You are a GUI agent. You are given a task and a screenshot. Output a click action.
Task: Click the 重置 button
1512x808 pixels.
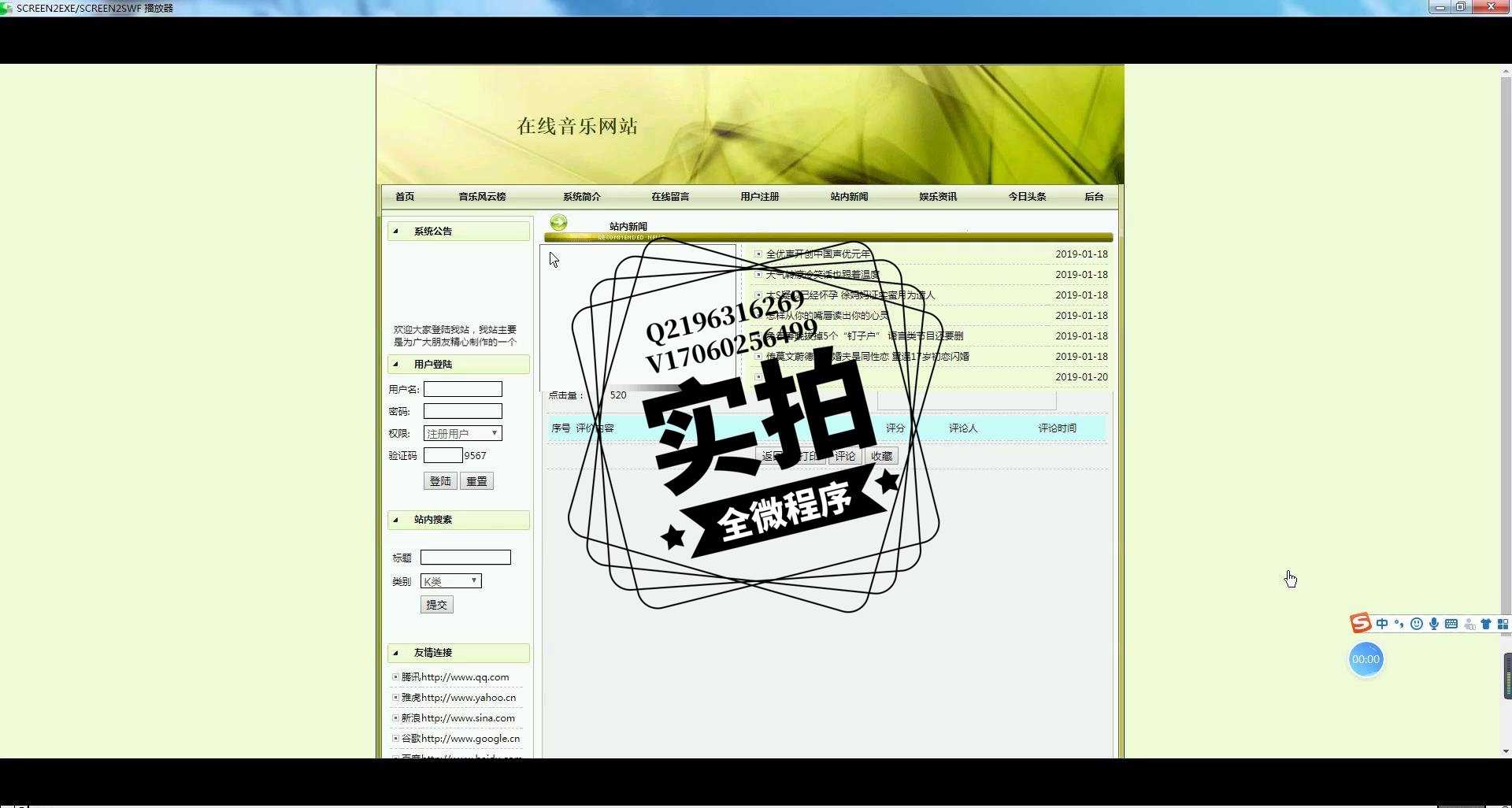(476, 481)
